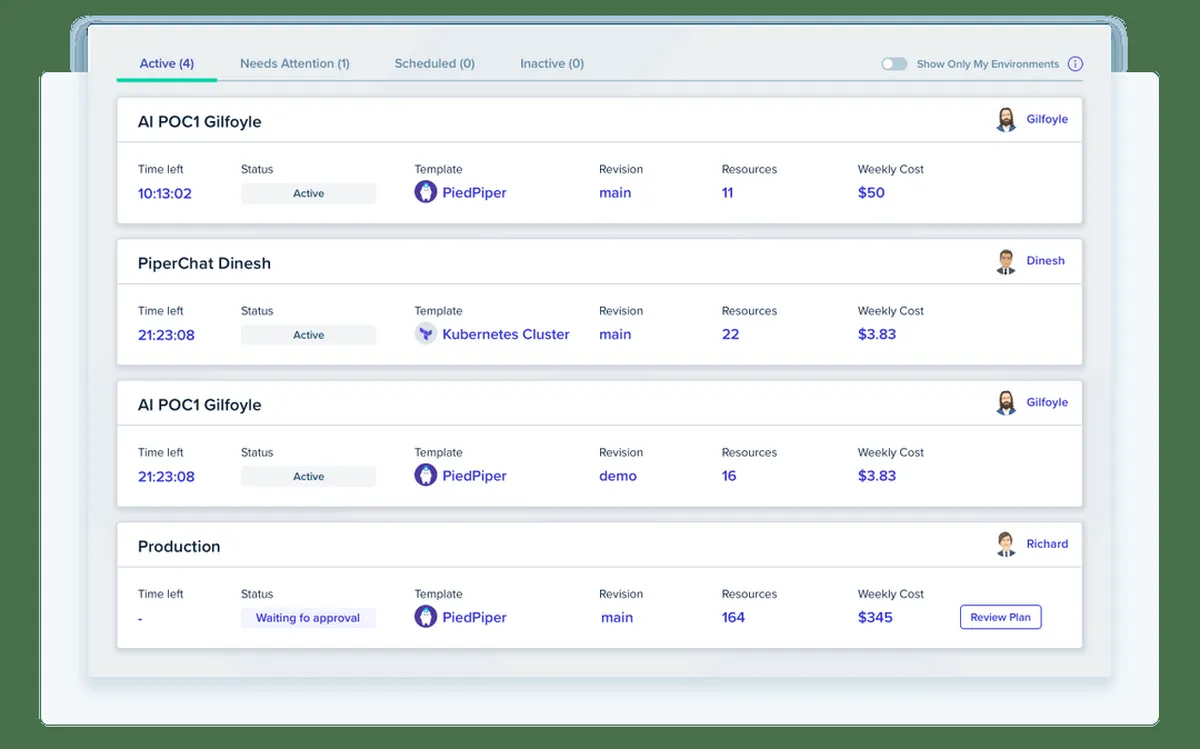The height and width of the screenshot is (749, 1200).
Task: Open the PiperChat Dinesh environment title
Action: [204, 264]
